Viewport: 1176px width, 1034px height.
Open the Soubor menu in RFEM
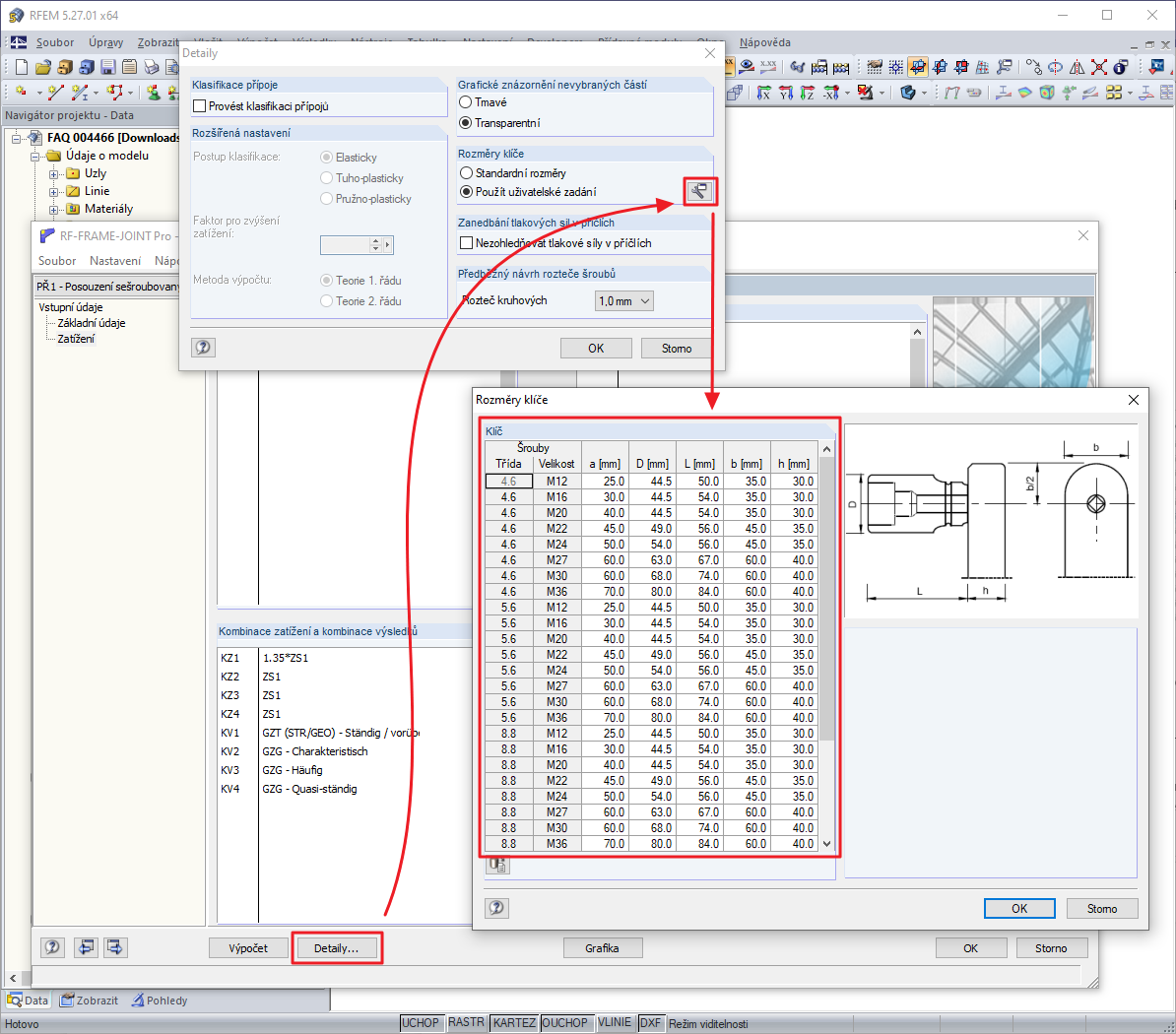tap(55, 42)
